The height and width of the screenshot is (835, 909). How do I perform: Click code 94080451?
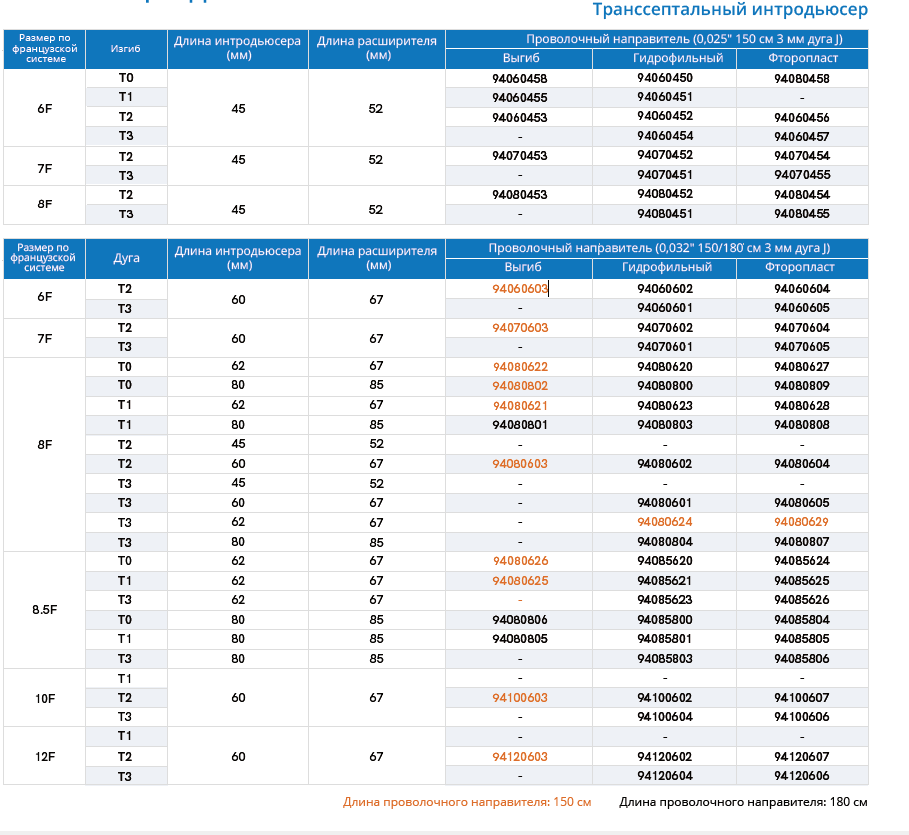(x=664, y=213)
